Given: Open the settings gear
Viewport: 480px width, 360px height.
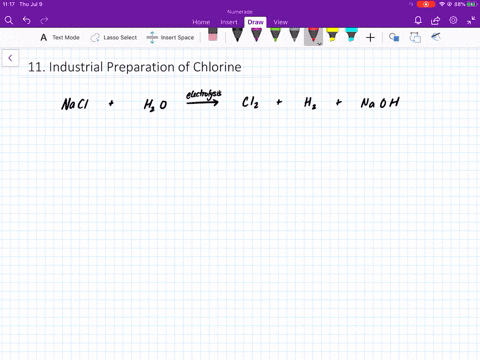Looking at the screenshot, I should (453, 20).
